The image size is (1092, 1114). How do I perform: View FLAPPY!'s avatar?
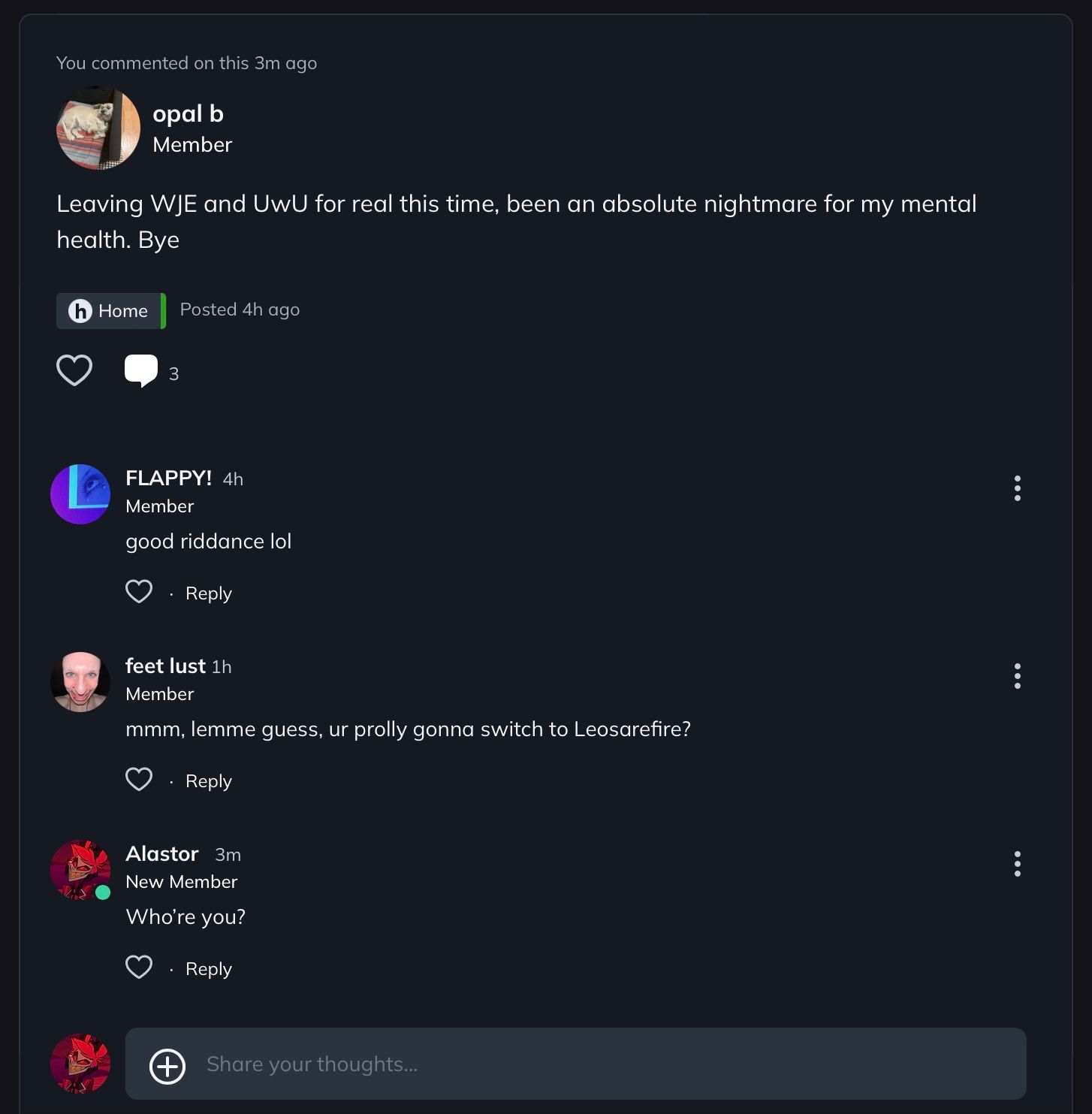pos(80,494)
